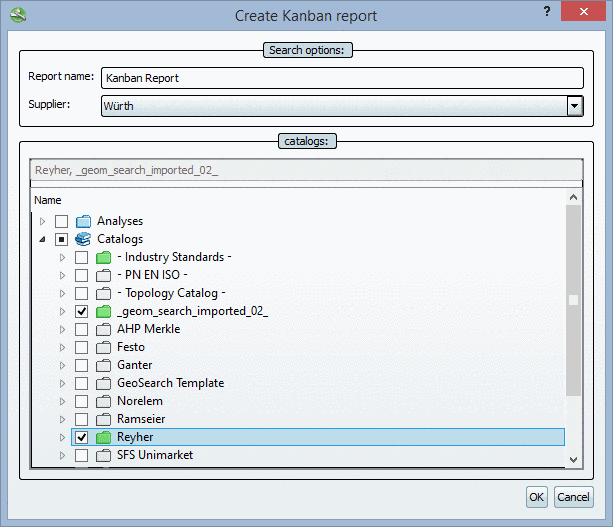Tick the Norelem checkbox
Image resolution: width=613 pixels, height=527 pixels.
[81, 401]
